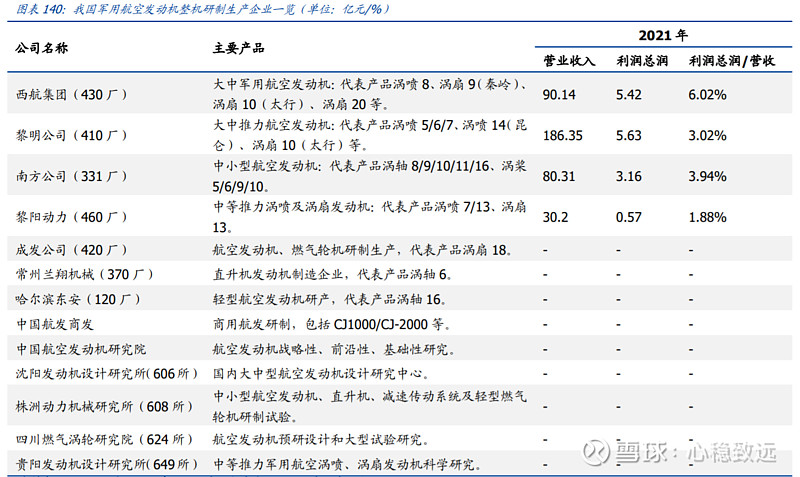Click product text 轻型航空发动机研产，代表产品涡轴 16

coord(330,299)
